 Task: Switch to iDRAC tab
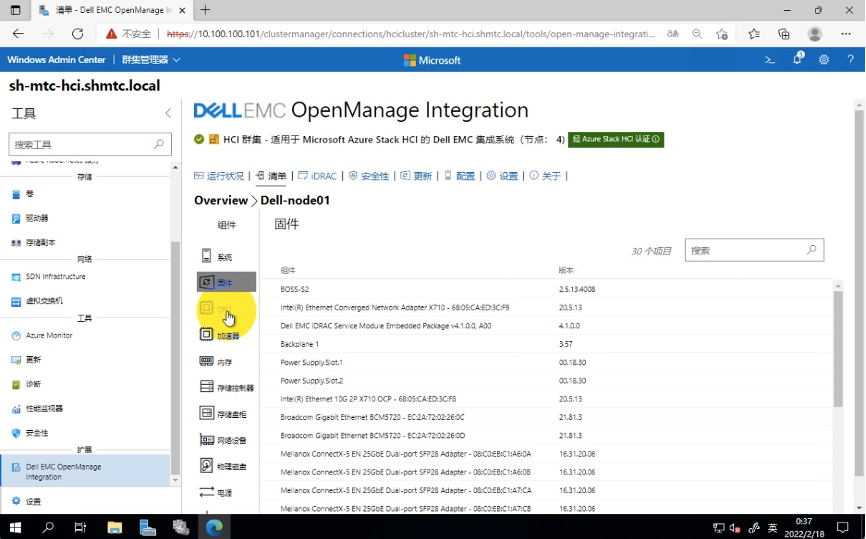[x=317, y=176]
